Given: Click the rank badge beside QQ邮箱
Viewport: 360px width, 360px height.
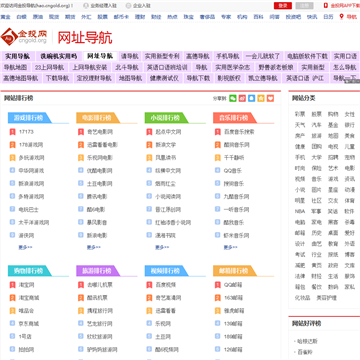Looking at the screenshot, I should (218, 285).
